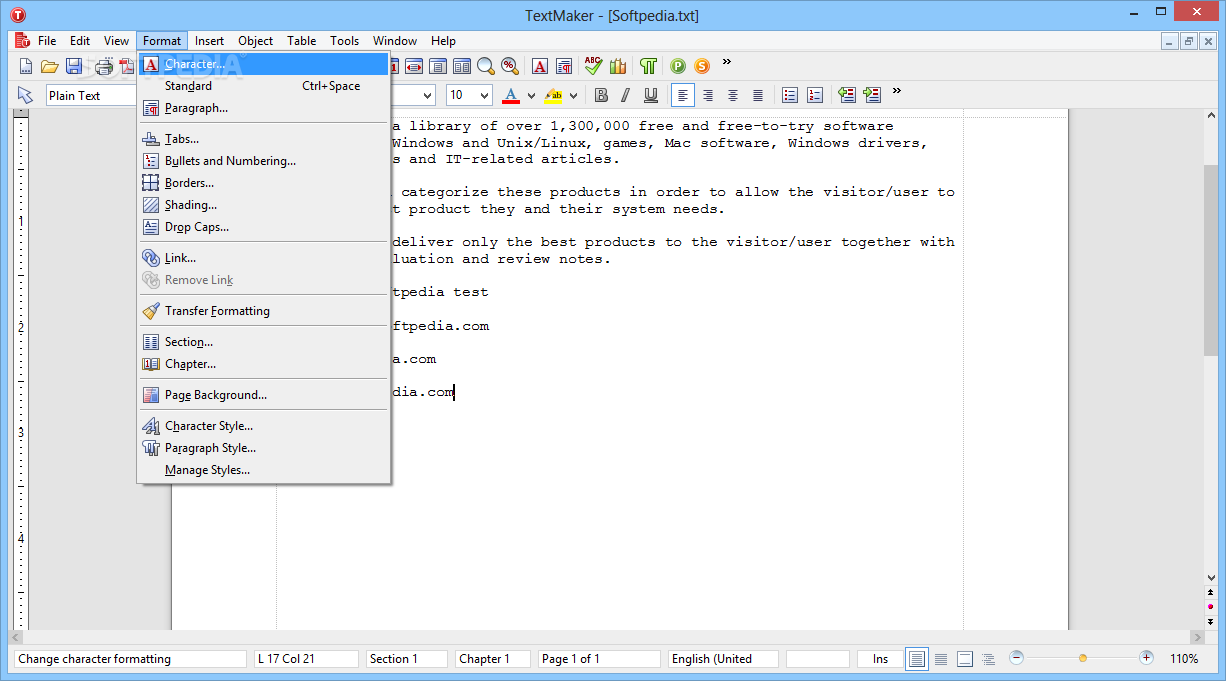Click the font color red A button

click(511, 95)
